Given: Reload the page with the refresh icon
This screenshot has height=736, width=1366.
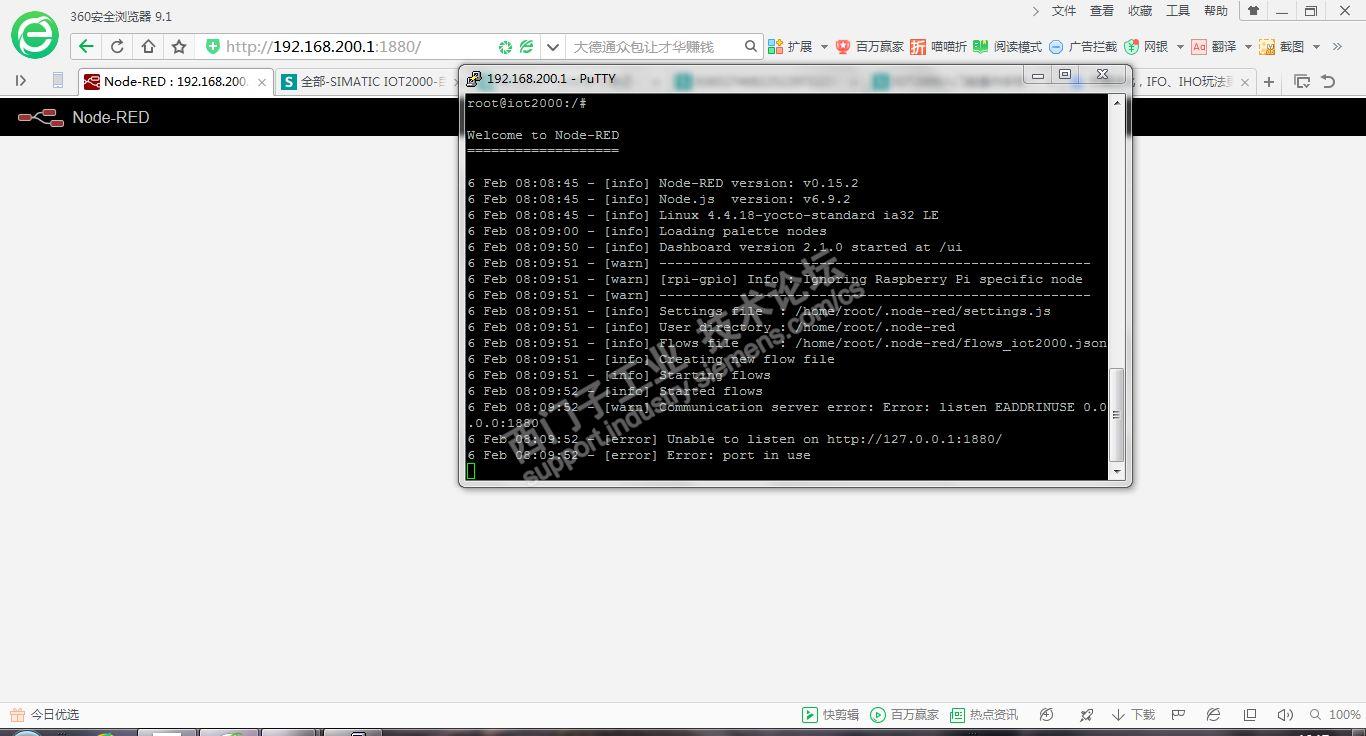Looking at the screenshot, I should pyautogui.click(x=117, y=46).
